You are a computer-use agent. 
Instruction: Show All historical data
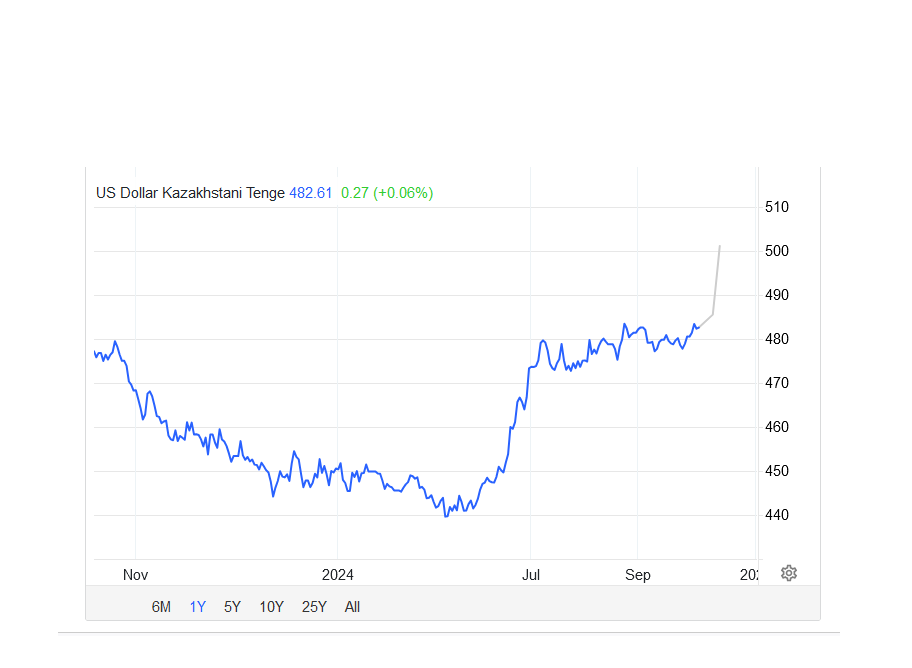[352, 607]
